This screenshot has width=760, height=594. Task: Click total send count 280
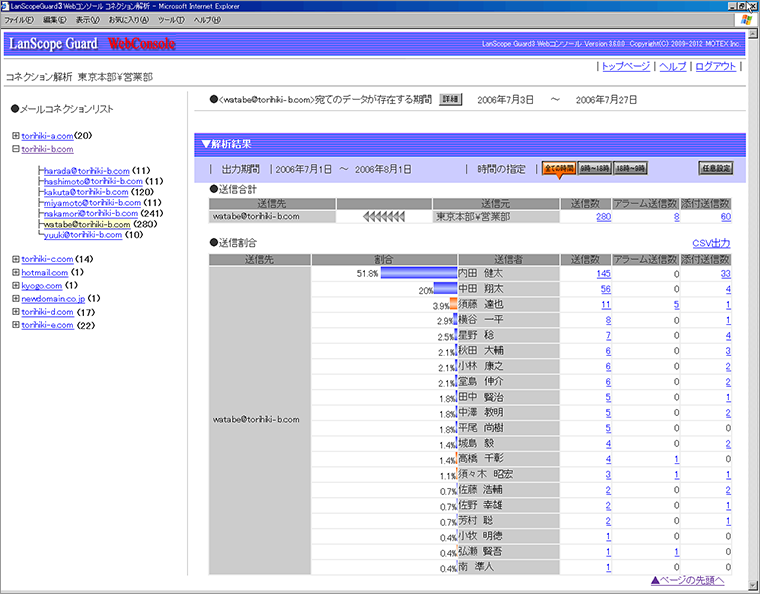(x=603, y=217)
